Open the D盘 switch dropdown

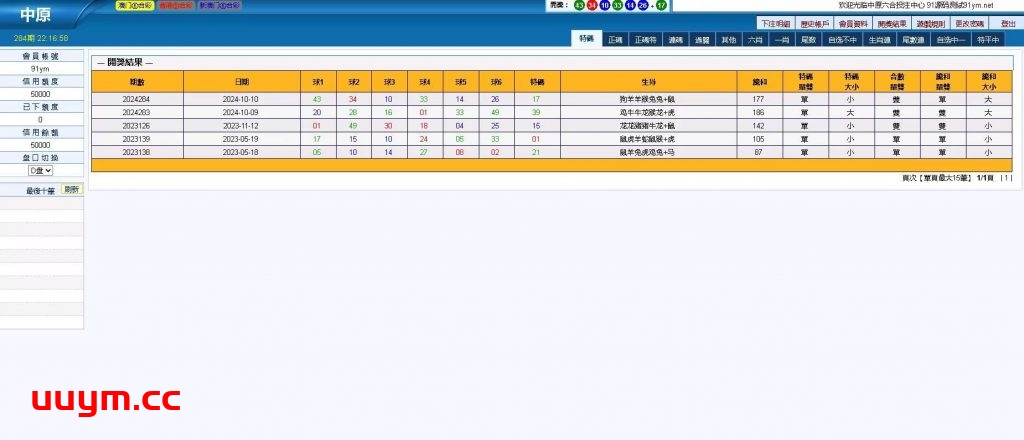[x=41, y=171]
